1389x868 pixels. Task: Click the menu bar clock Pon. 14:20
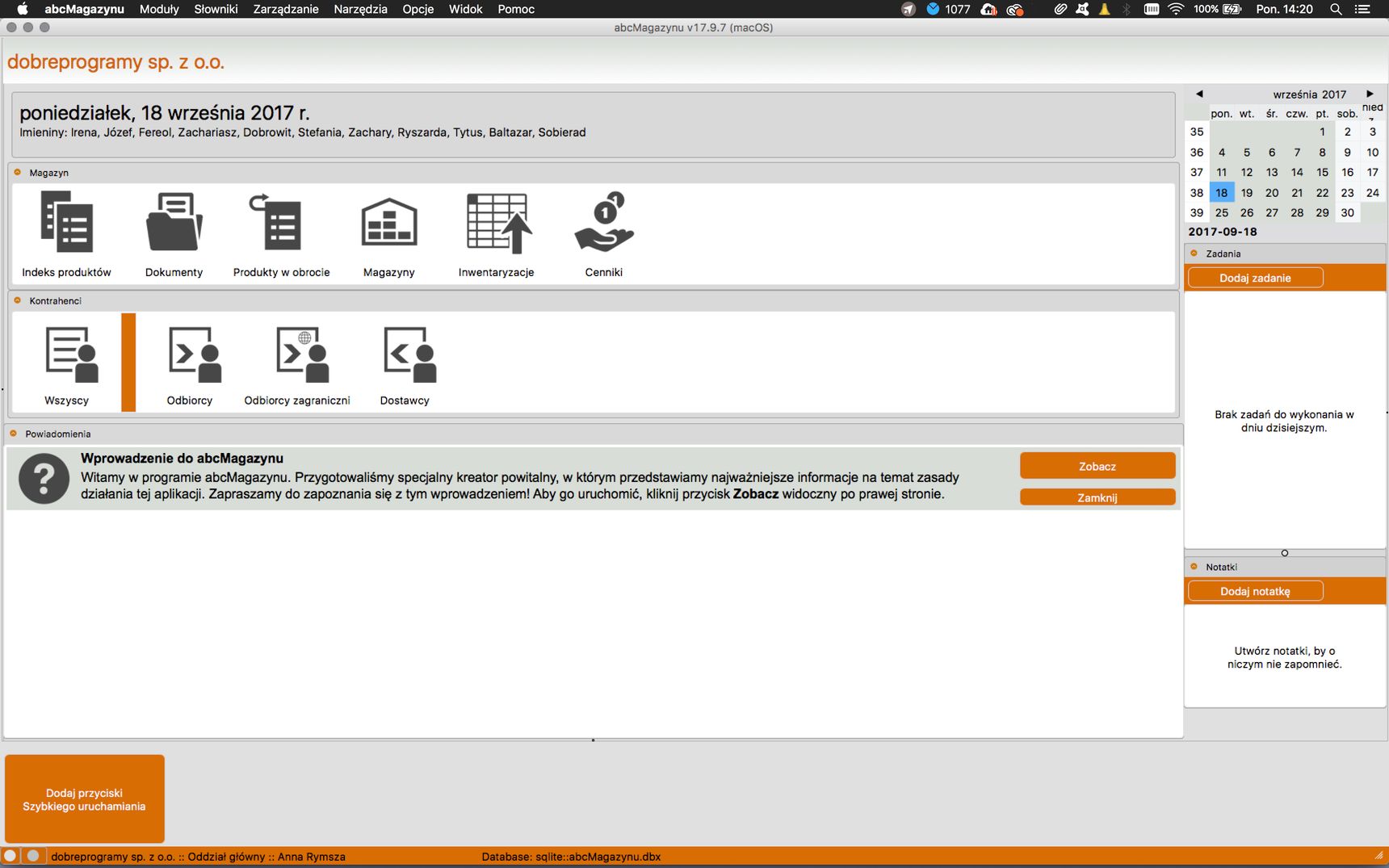[1285, 9]
